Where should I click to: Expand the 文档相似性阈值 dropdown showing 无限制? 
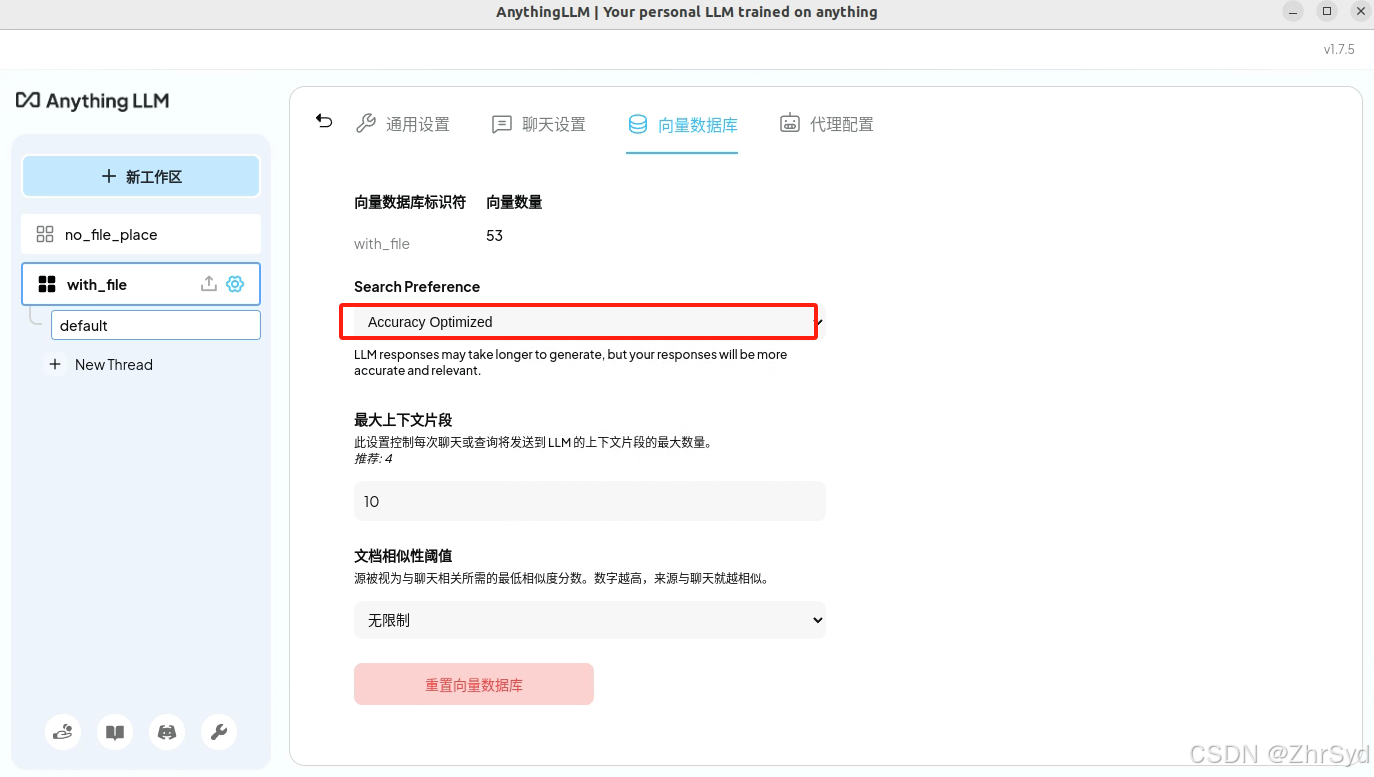pyautogui.click(x=590, y=620)
